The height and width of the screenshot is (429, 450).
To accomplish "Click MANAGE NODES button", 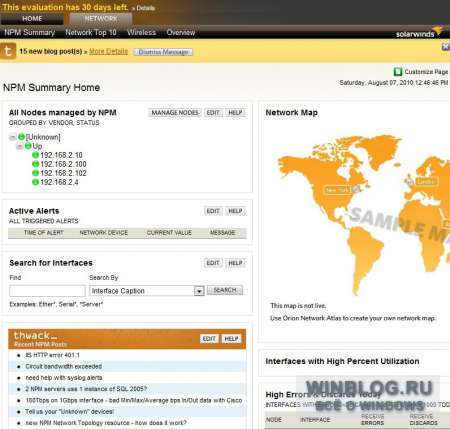I will click(x=175, y=113).
